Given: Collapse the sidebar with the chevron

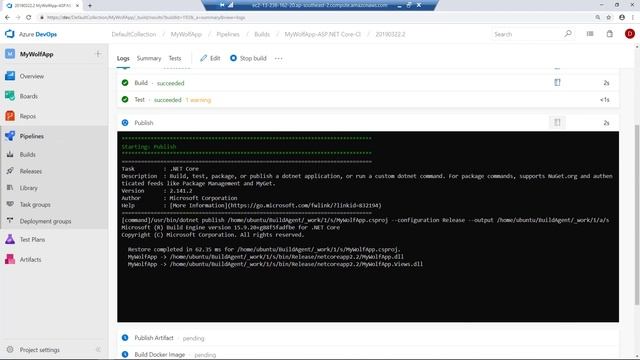Looking at the screenshot, I should click(98, 350).
